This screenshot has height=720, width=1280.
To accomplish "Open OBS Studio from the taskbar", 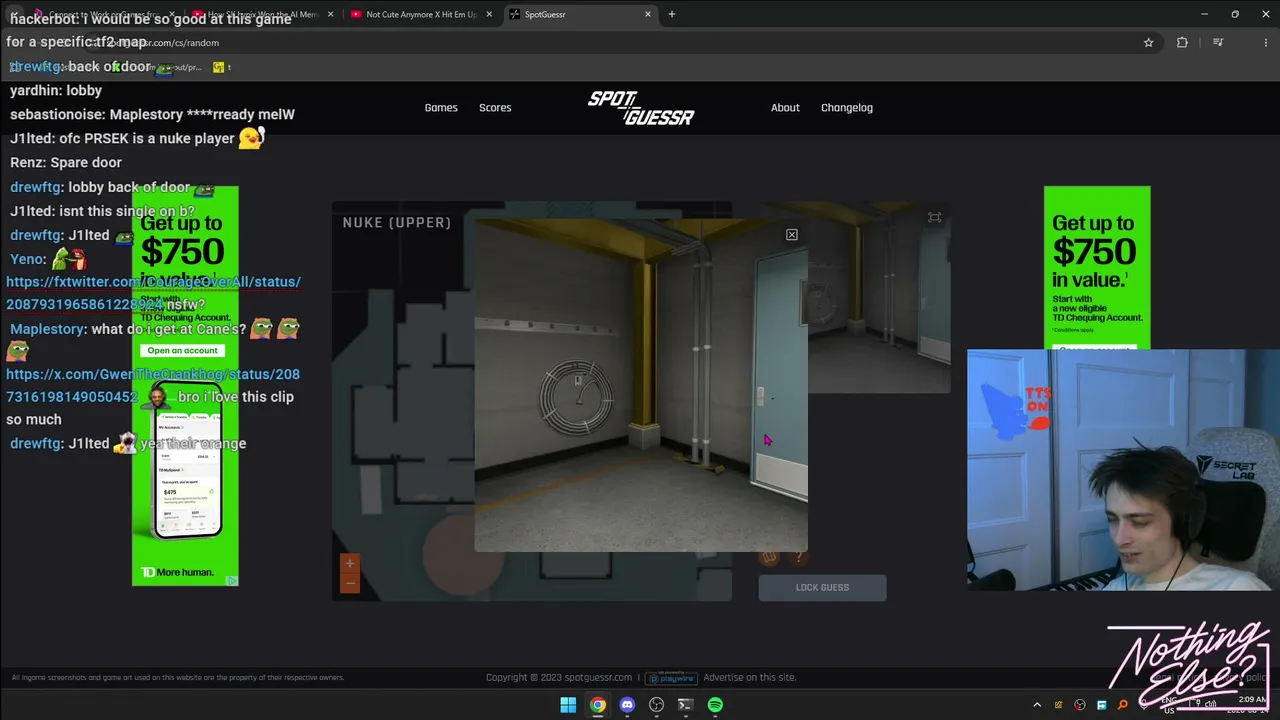I will click(656, 705).
